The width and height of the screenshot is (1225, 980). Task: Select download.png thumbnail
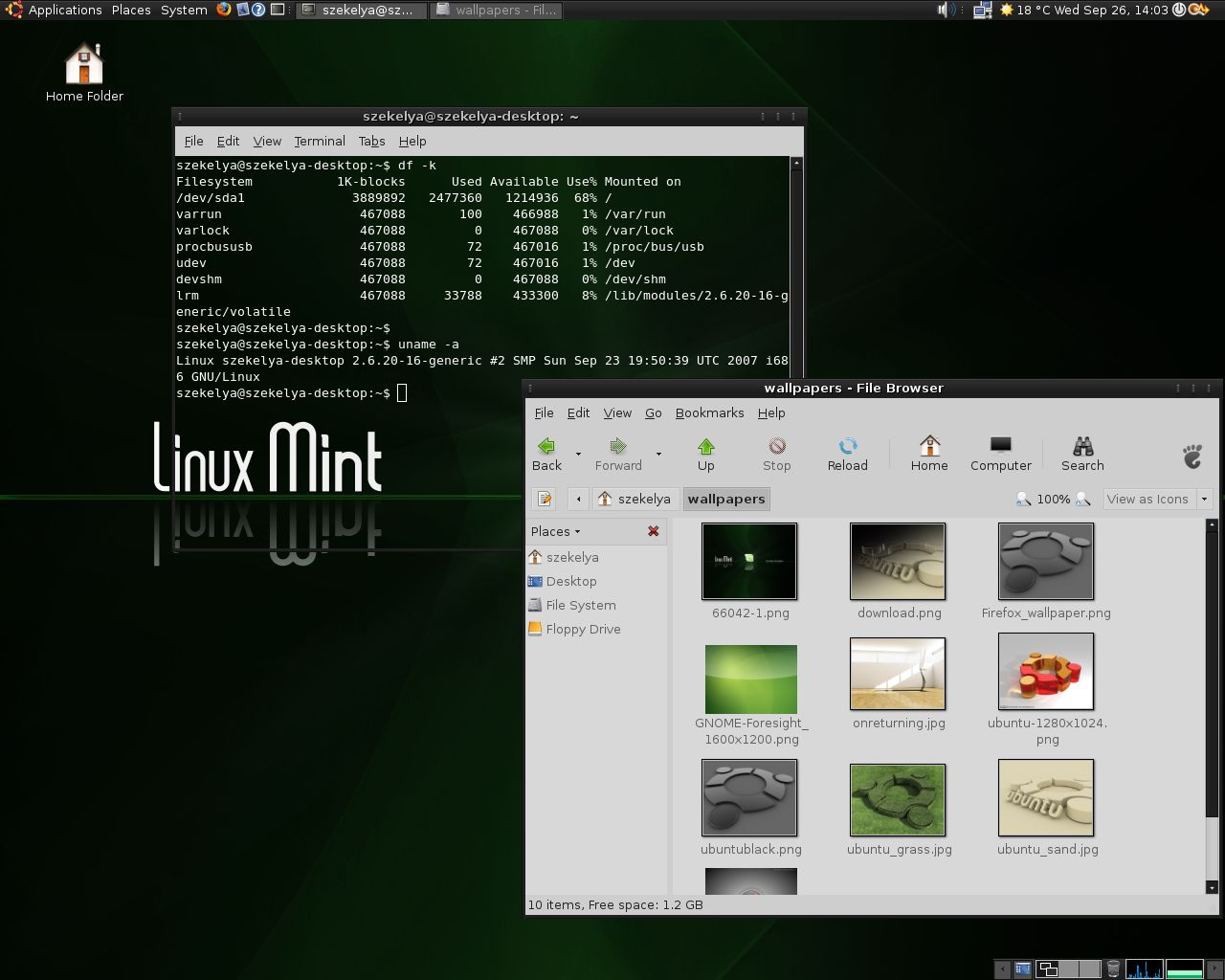tap(898, 562)
